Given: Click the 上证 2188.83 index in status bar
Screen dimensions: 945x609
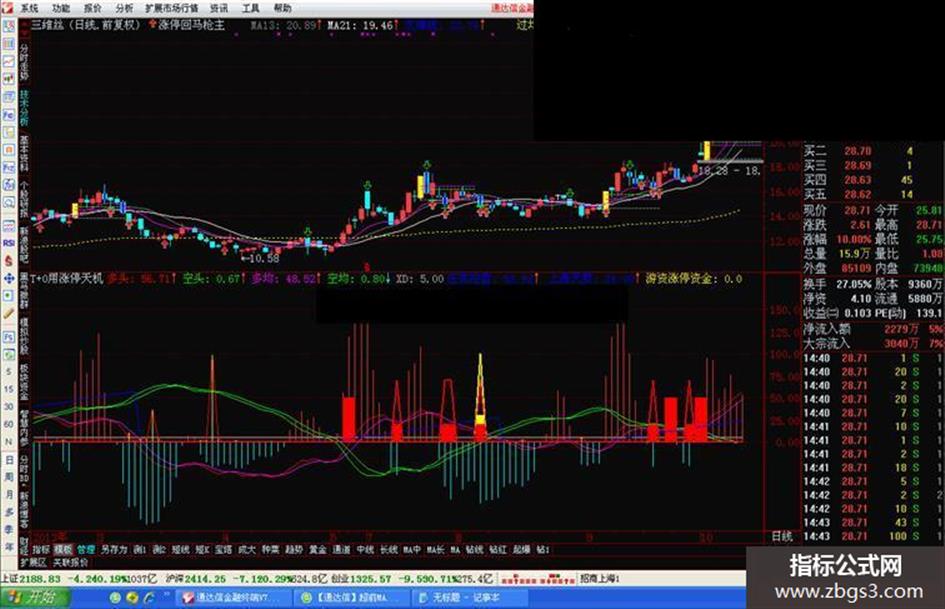Looking at the screenshot, I should click(x=31, y=578).
